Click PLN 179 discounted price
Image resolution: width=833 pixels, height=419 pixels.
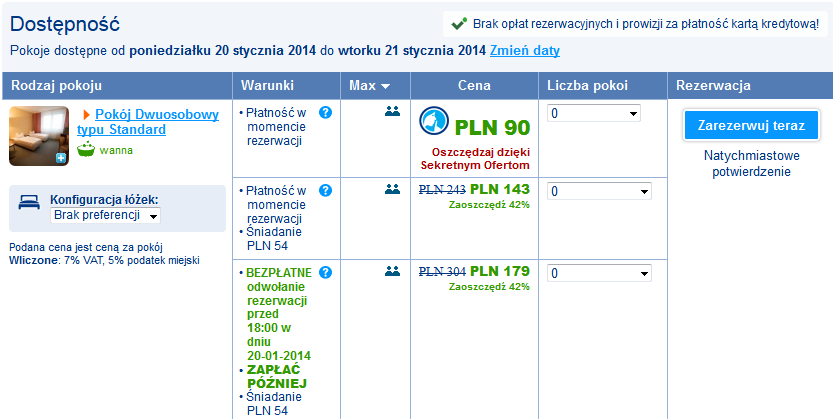[500, 271]
